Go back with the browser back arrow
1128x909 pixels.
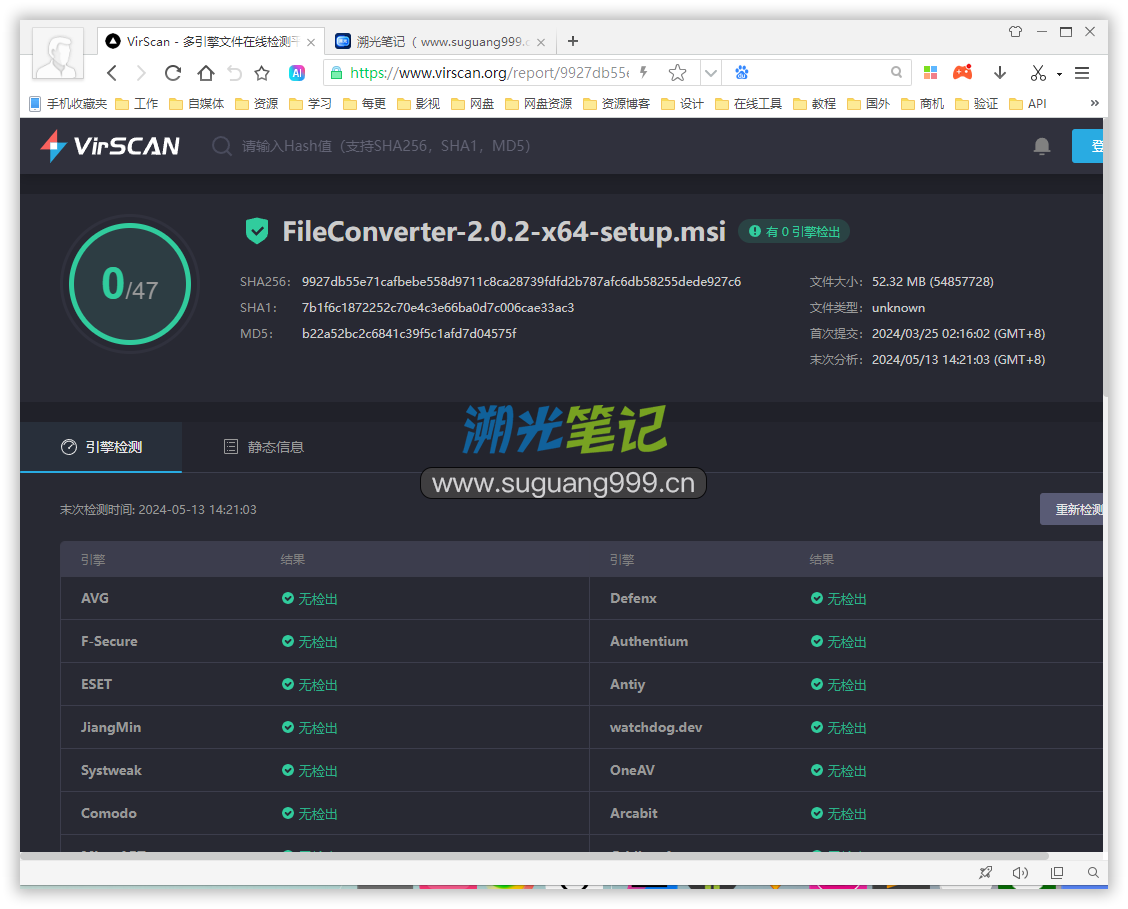coord(112,73)
